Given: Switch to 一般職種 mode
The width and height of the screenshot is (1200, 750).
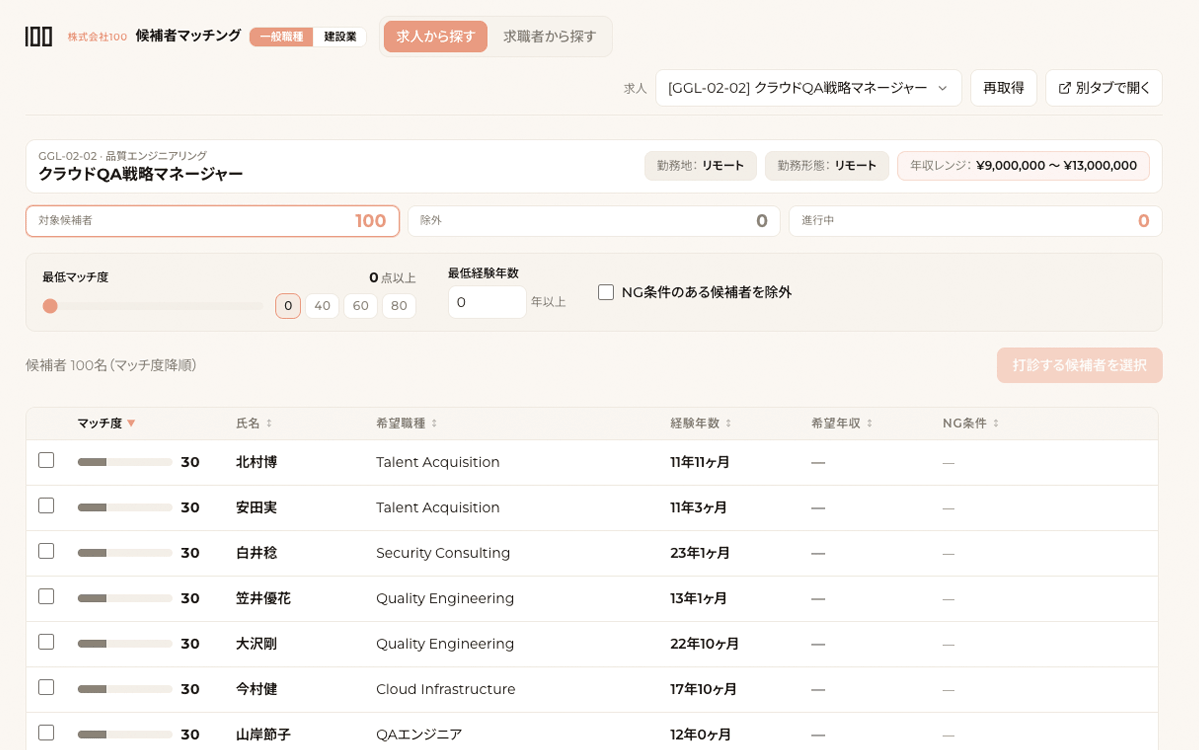Looking at the screenshot, I should click(x=281, y=37).
